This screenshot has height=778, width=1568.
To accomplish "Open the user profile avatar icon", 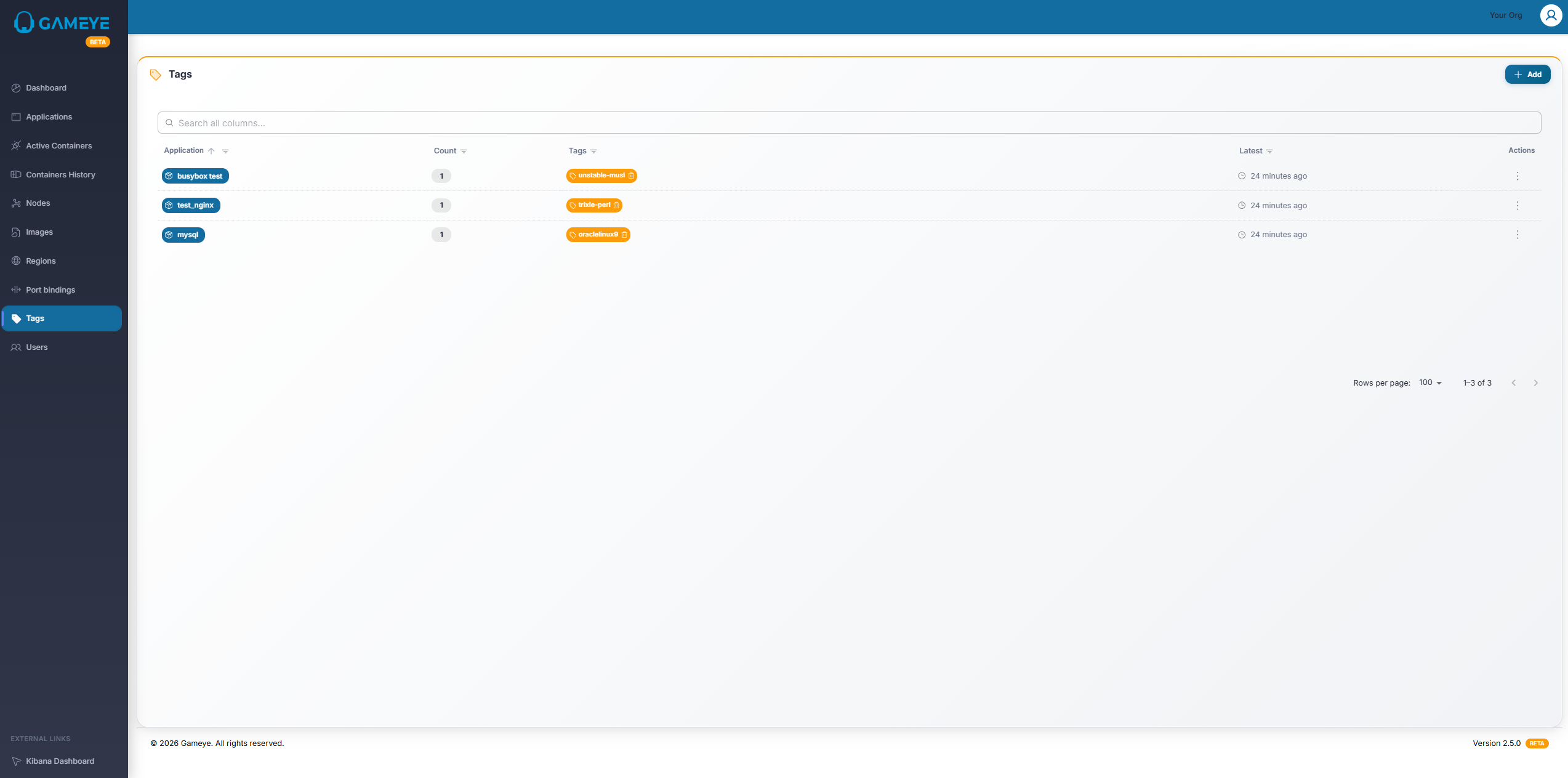I will (1550, 15).
